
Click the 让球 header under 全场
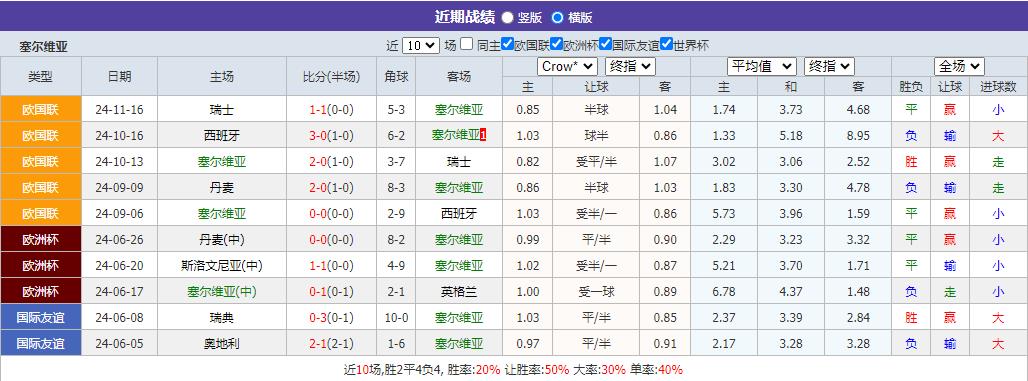click(x=949, y=87)
